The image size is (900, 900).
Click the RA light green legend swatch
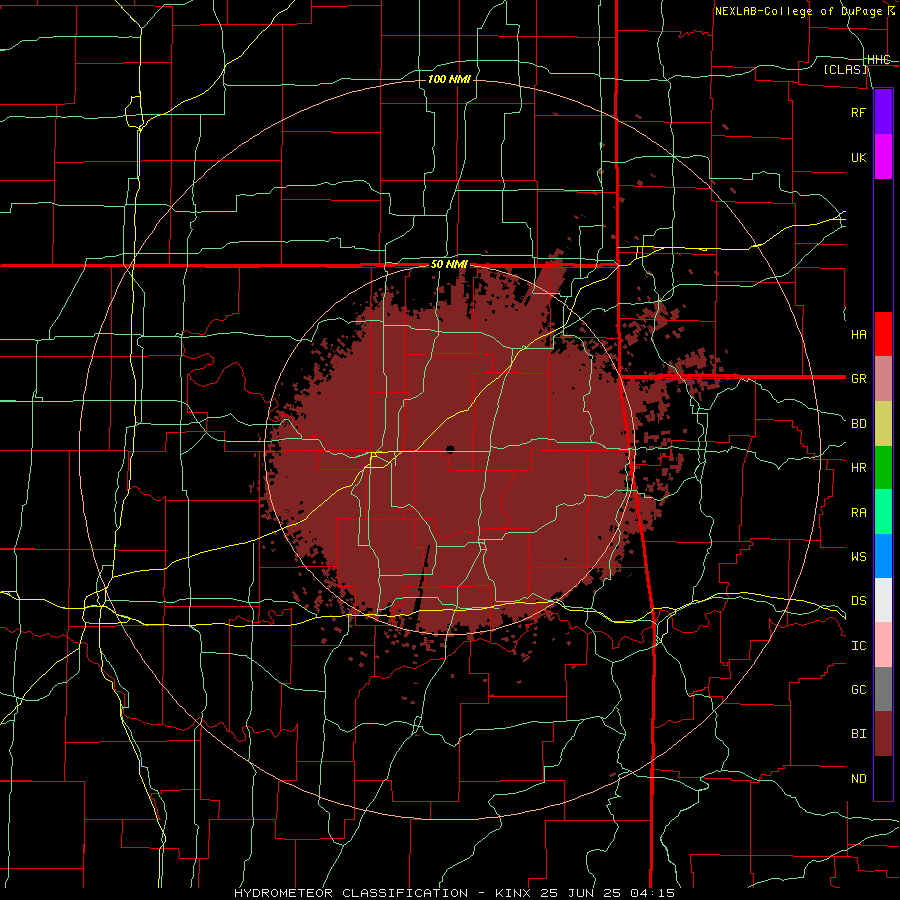(x=883, y=512)
